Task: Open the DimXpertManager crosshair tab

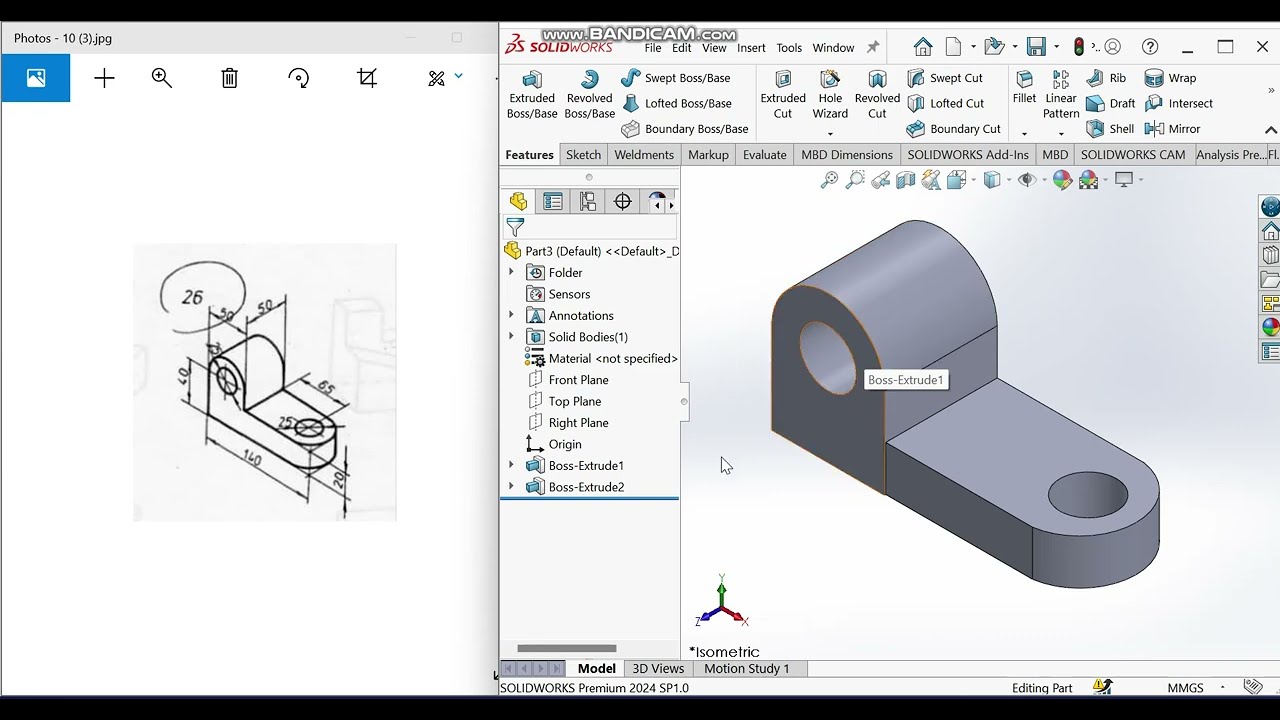Action: pyautogui.click(x=623, y=202)
